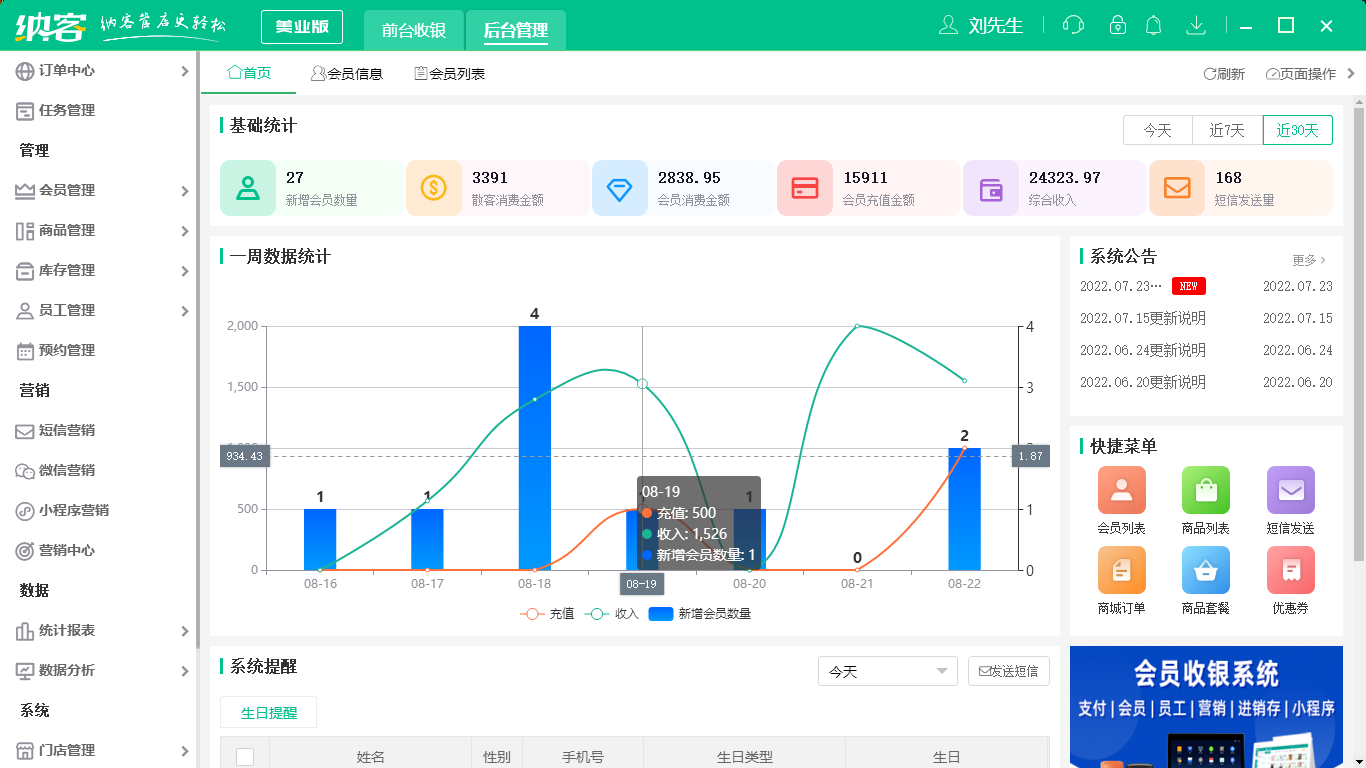Select the 近7天 statistics range button
The height and width of the screenshot is (768, 1366).
click(1227, 130)
